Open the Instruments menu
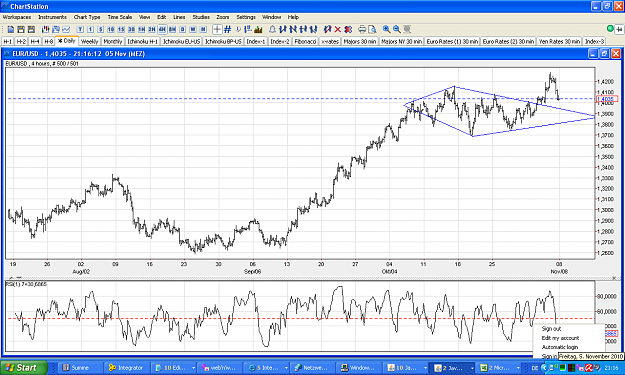Image resolution: width=625 pixels, height=375 pixels. (53, 17)
